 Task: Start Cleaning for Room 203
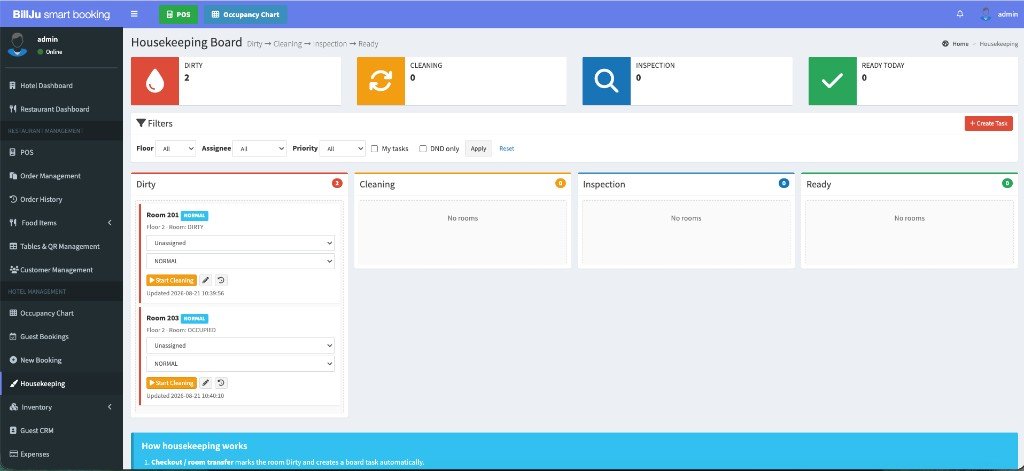coord(172,383)
